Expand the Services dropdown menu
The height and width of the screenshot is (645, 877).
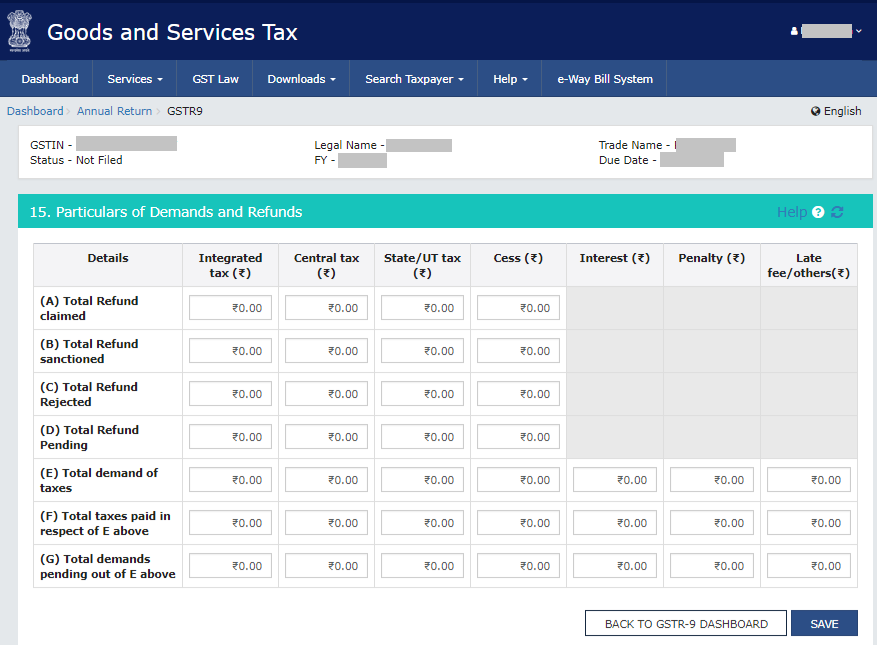tap(135, 79)
